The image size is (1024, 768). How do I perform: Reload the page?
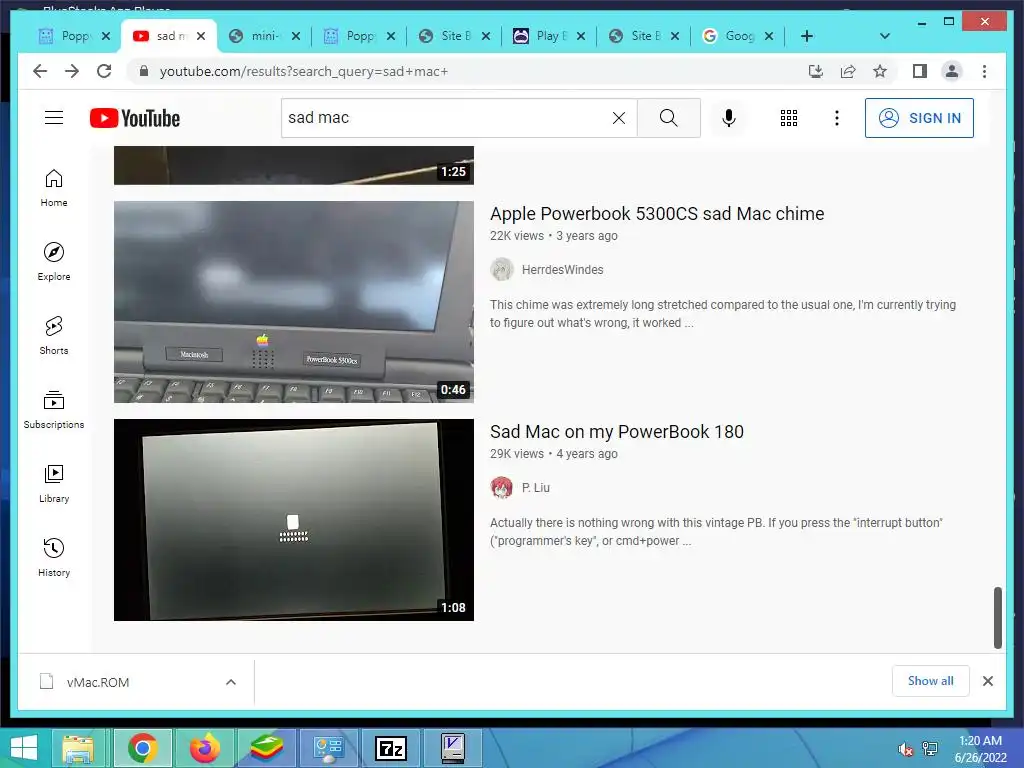pos(104,71)
